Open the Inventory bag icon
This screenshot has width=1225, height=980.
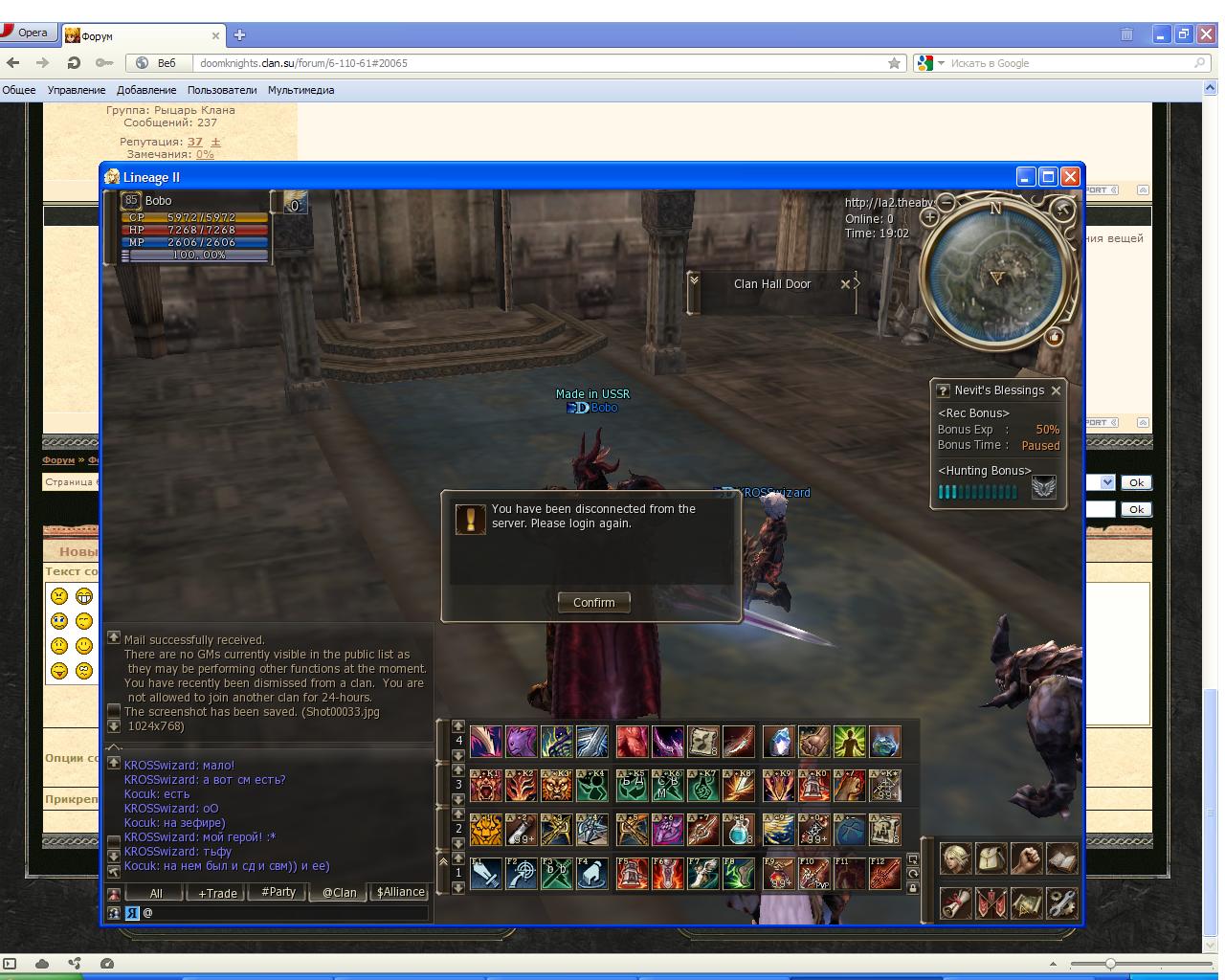[x=991, y=859]
